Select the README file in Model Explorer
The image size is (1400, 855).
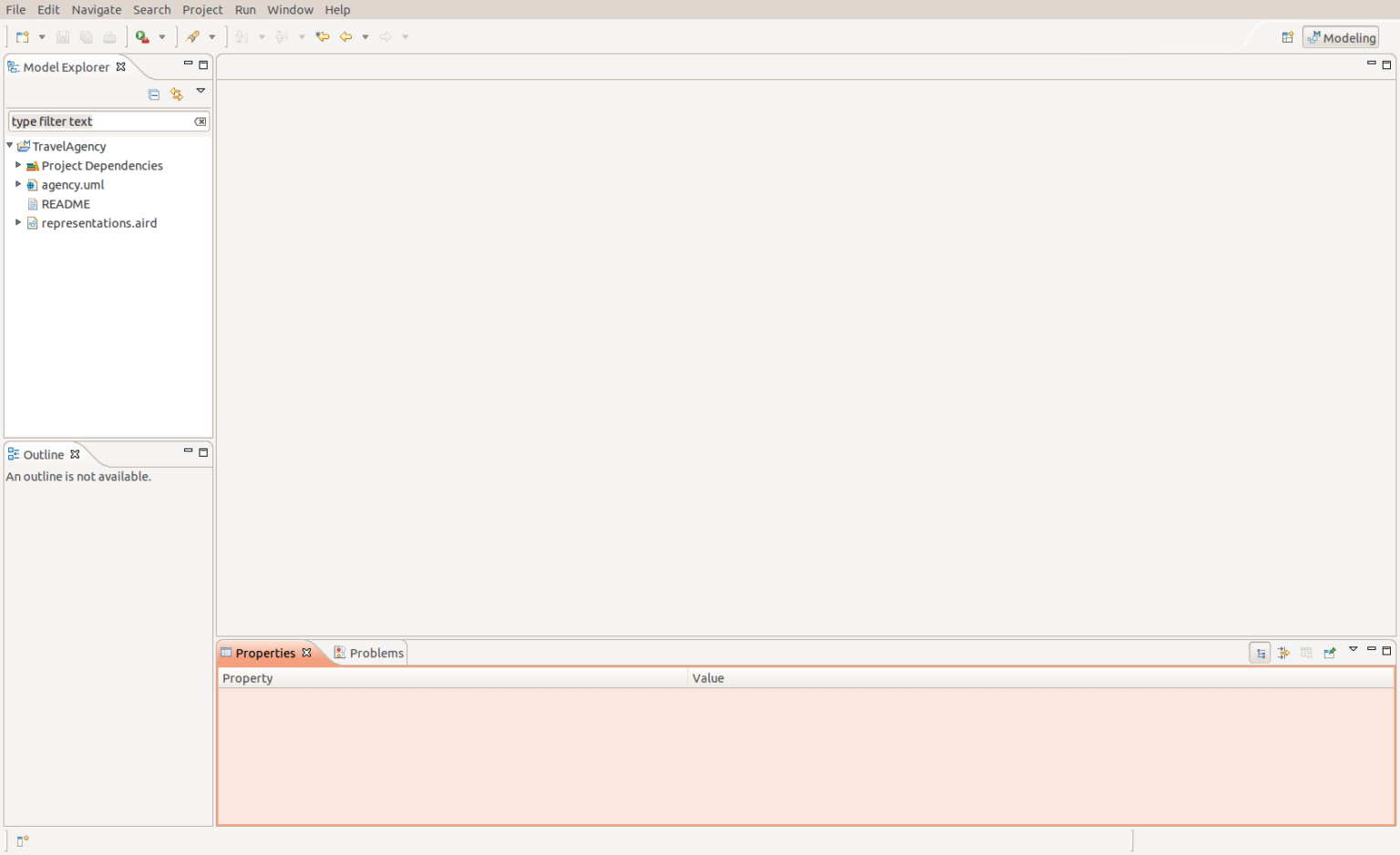pyautogui.click(x=65, y=203)
